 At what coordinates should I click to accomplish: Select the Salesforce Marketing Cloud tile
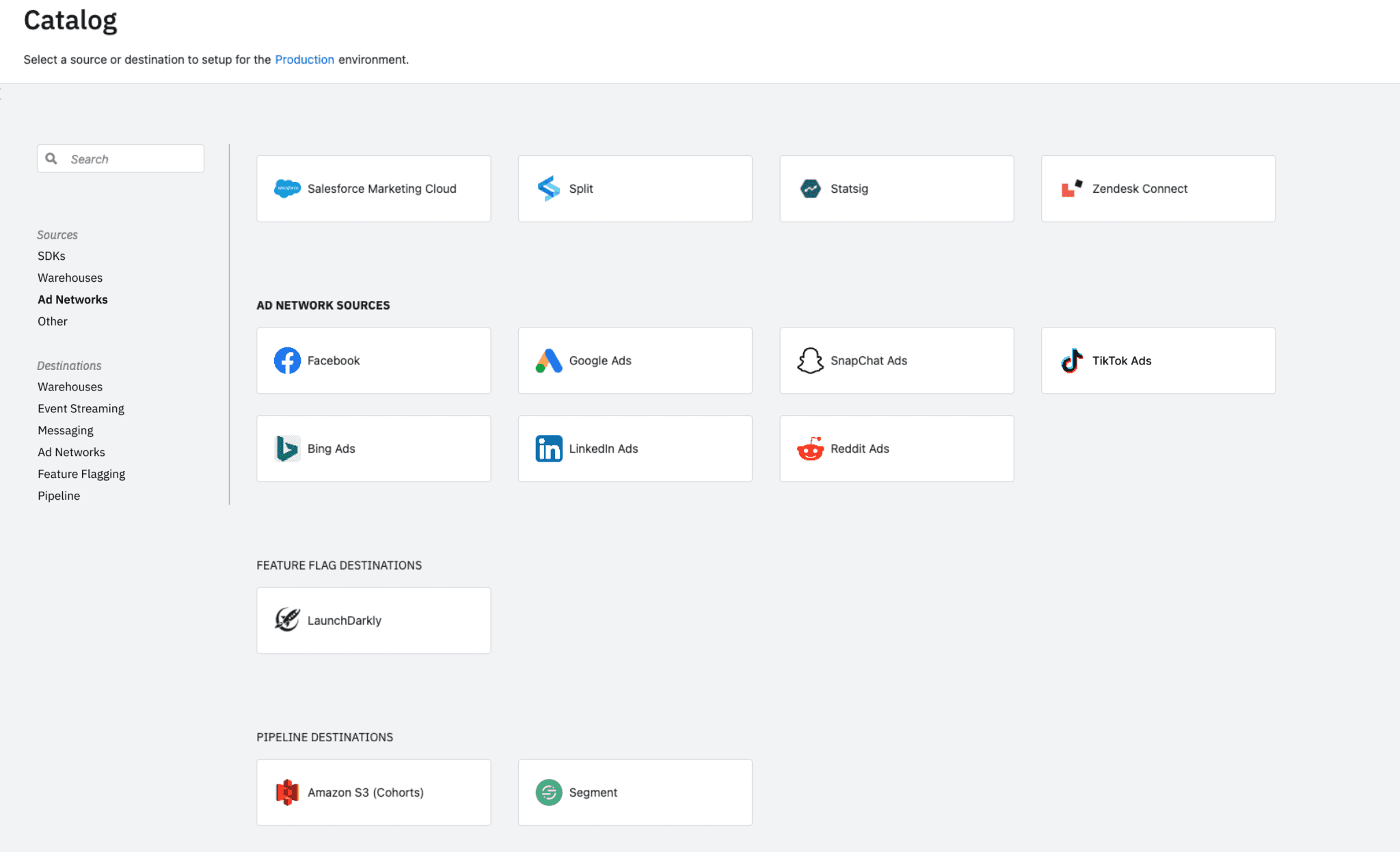(x=373, y=188)
